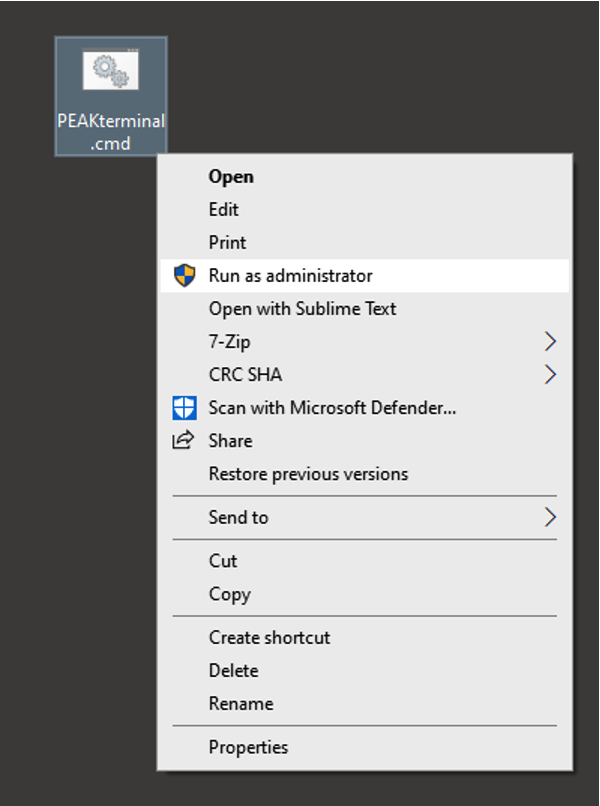Choose Delete from the context menu
Screen dimensions: 600x806
(x=233, y=671)
